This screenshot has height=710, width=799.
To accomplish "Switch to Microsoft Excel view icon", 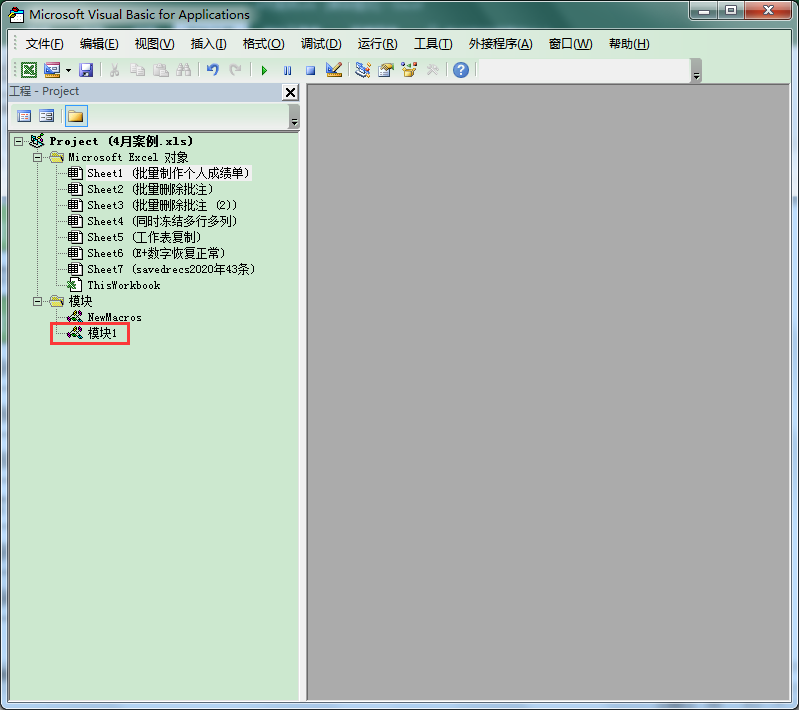I will (x=29, y=70).
